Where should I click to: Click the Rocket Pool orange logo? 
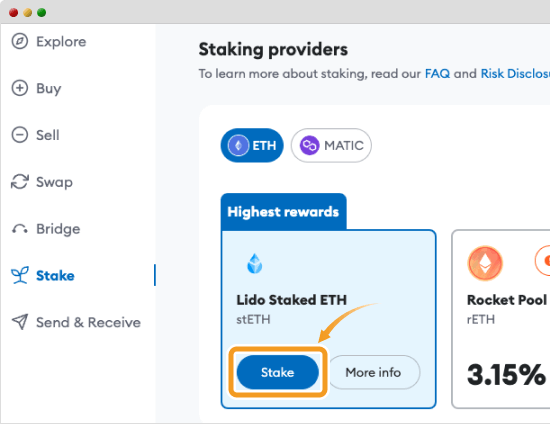pos(485,263)
